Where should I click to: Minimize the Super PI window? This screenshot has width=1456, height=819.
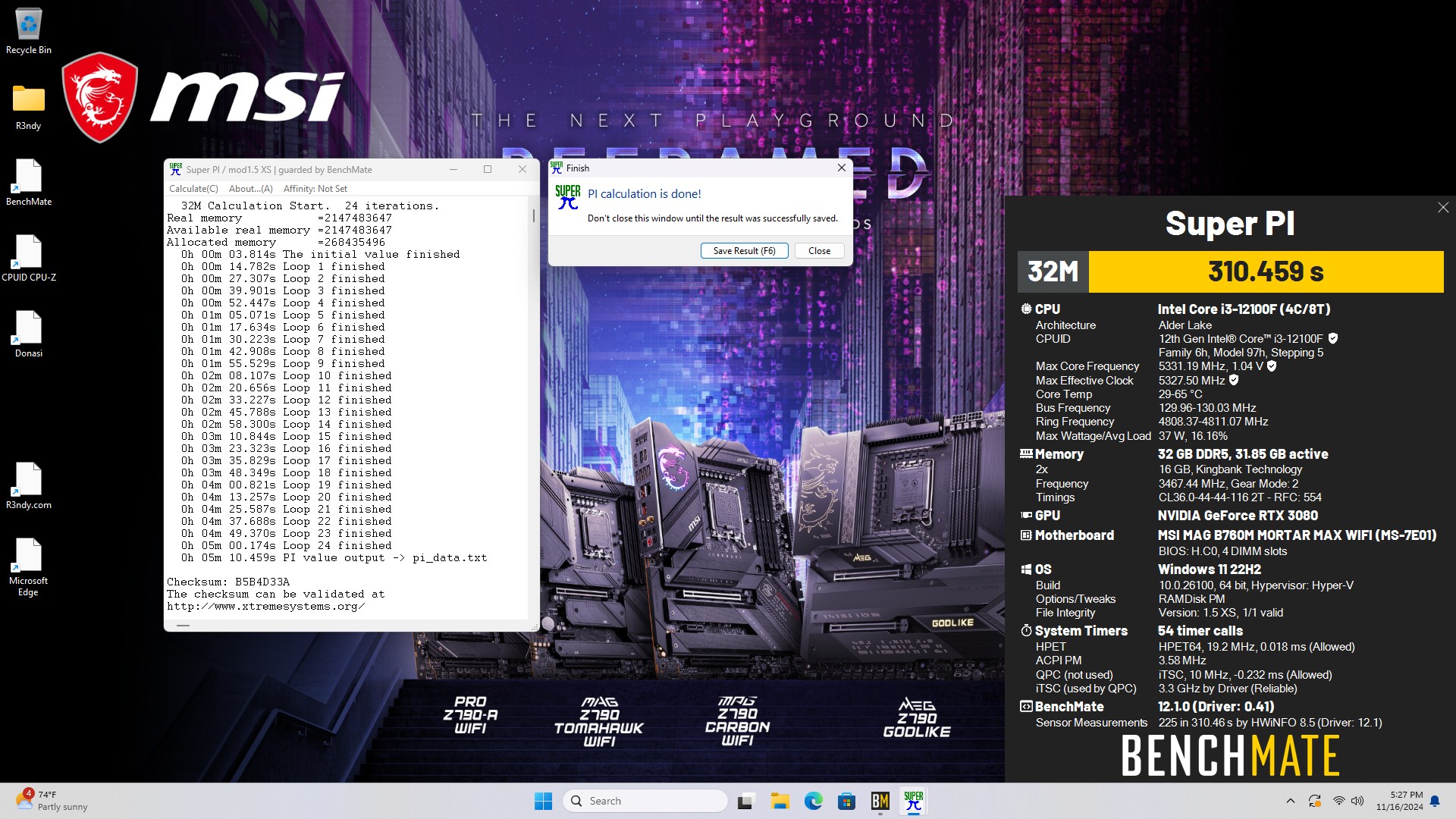[x=453, y=169]
